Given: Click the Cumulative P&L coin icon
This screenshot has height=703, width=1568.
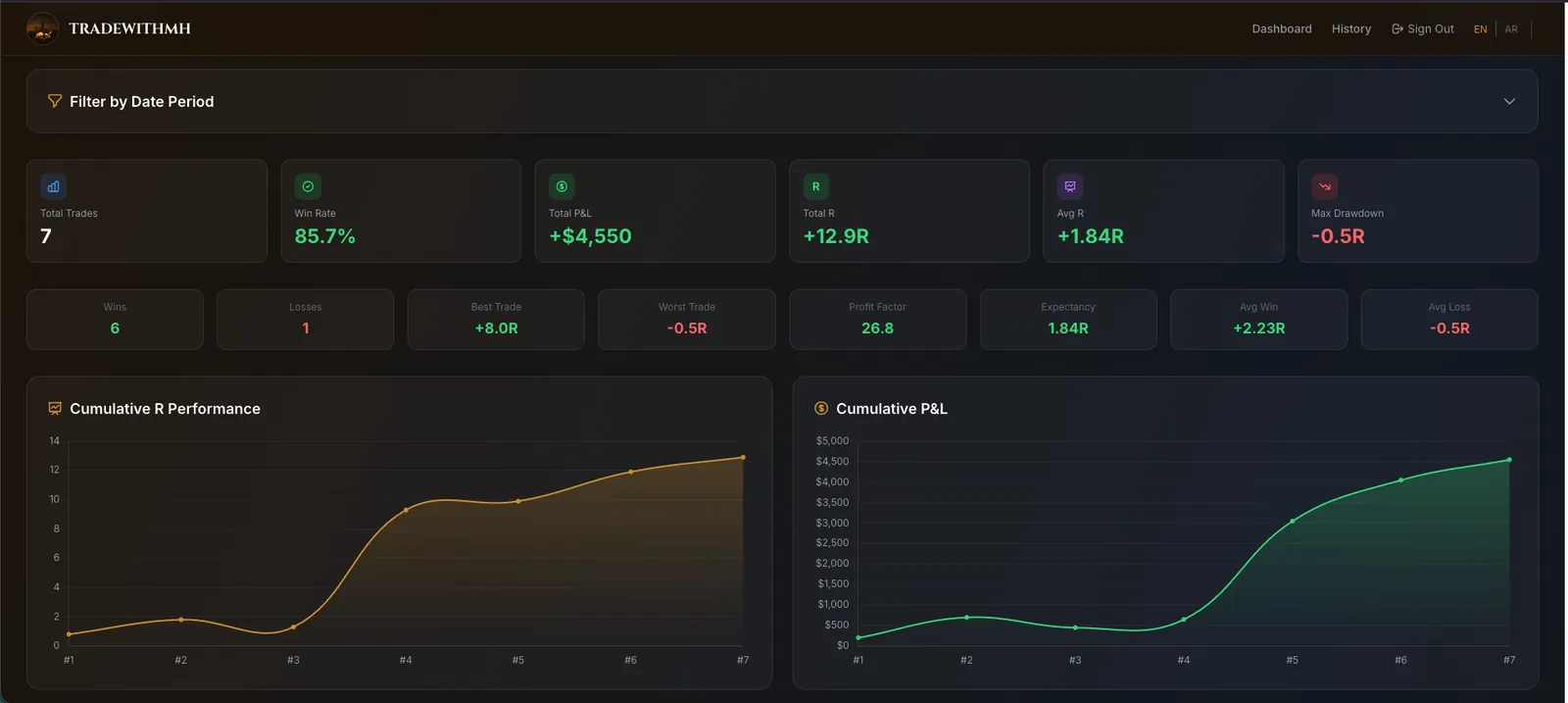Looking at the screenshot, I should point(821,409).
